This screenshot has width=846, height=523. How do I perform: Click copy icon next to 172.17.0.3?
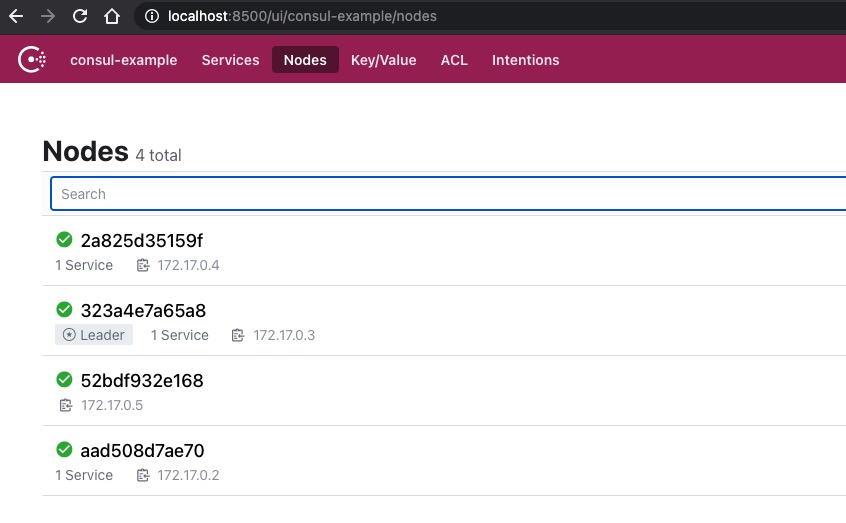(x=238, y=335)
